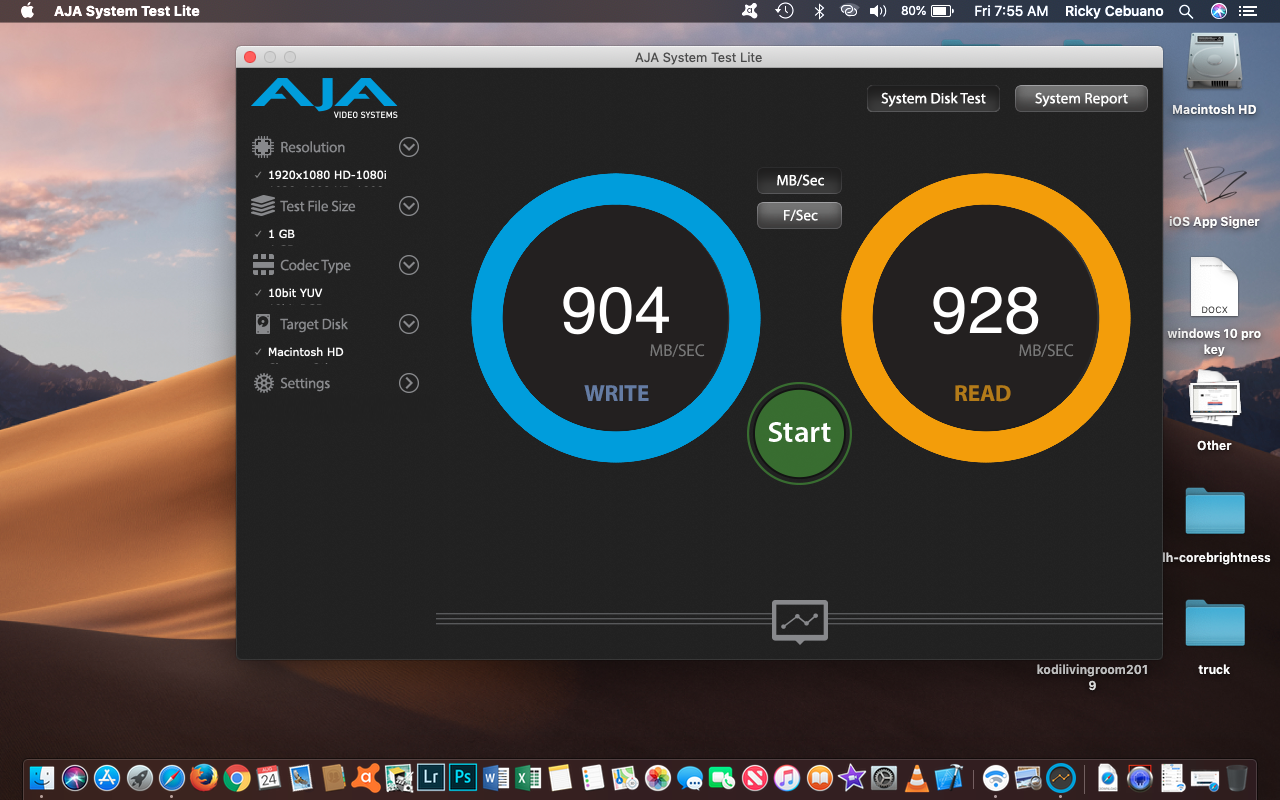Click the Test File Size stack icon
Viewport: 1280px width, 800px height.
click(x=263, y=206)
